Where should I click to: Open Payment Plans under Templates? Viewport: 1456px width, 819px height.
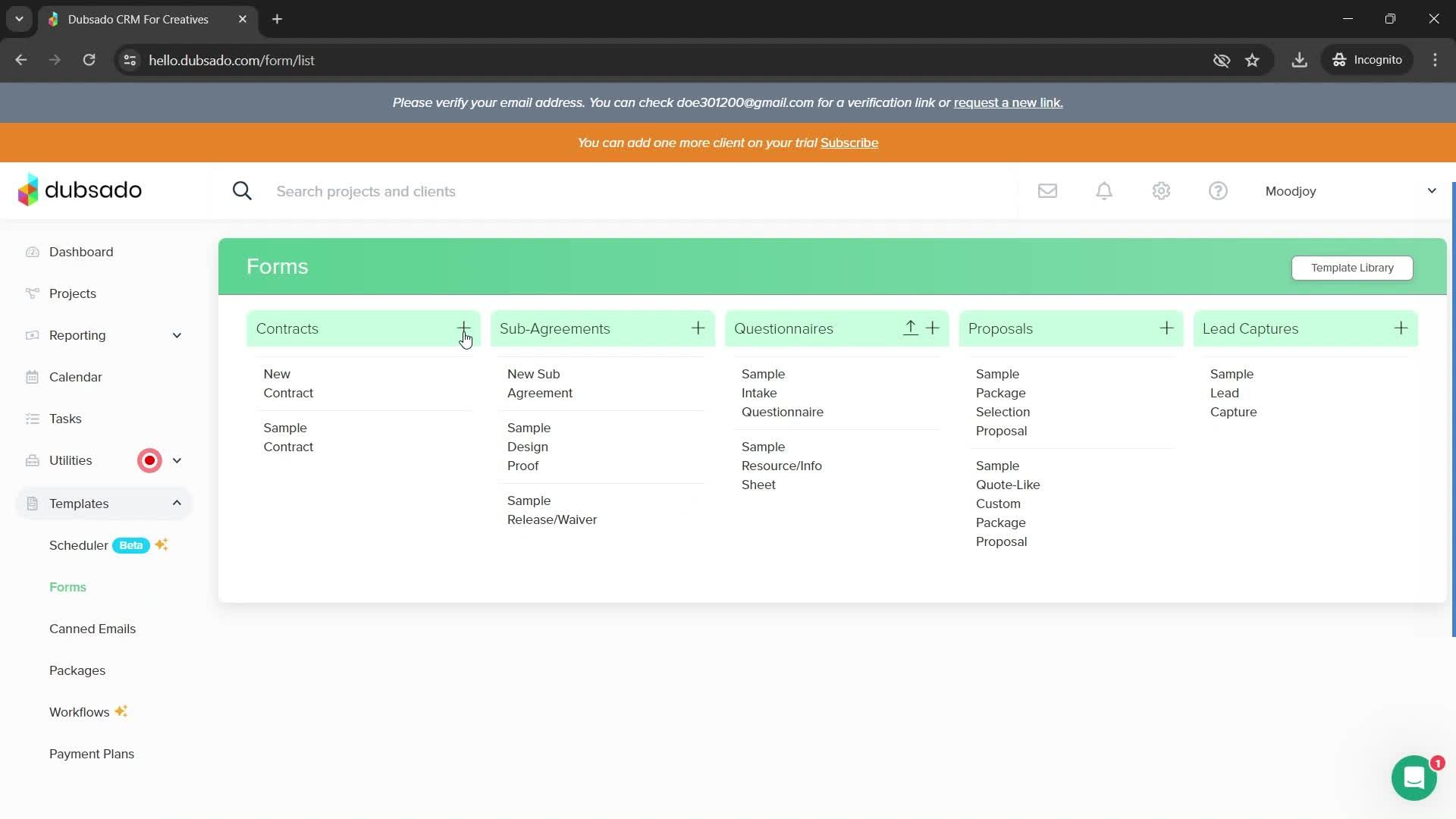click(x=92, y=754)
